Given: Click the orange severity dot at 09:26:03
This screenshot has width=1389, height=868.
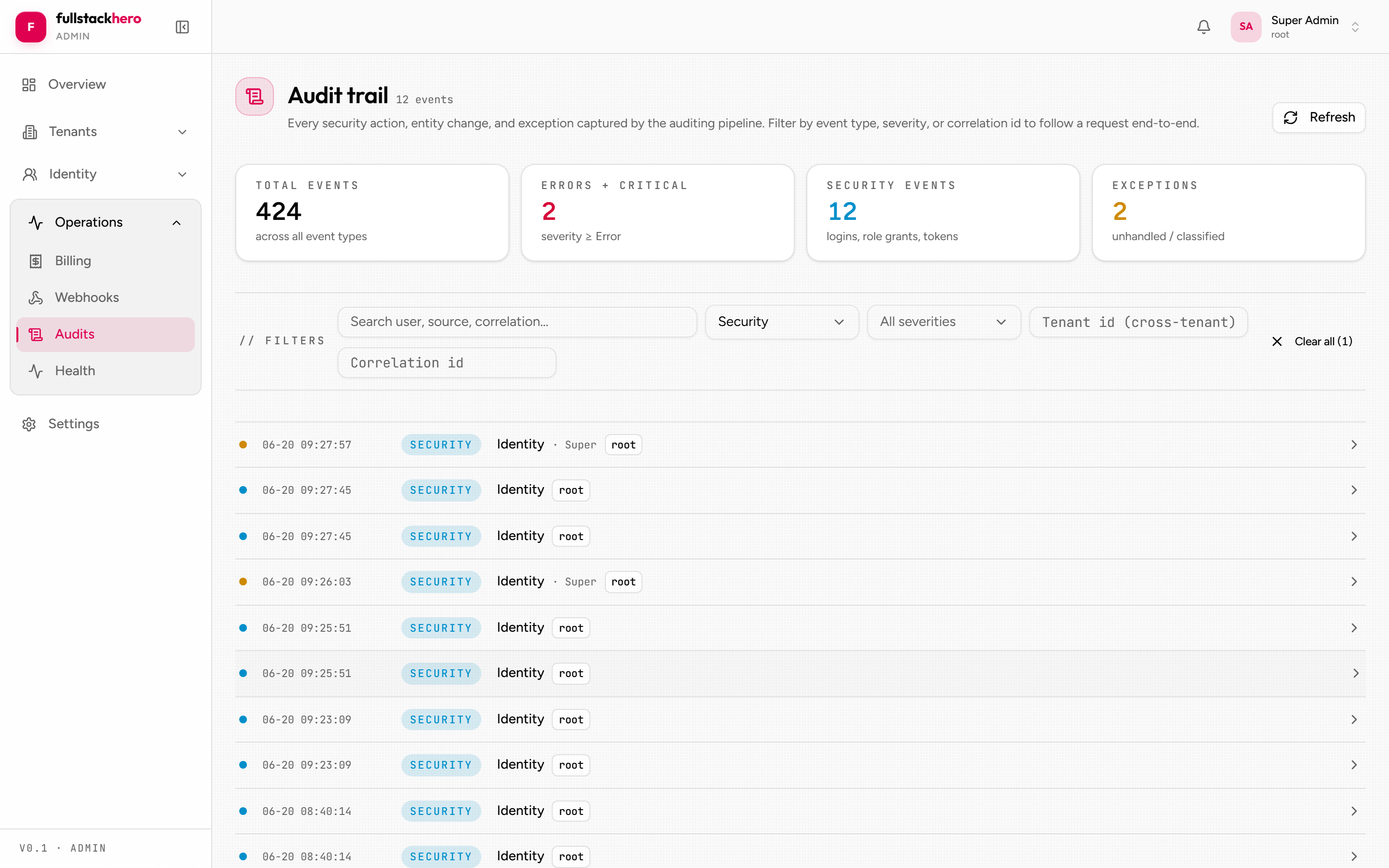Looking at the screenshot, I should [243, 582].
